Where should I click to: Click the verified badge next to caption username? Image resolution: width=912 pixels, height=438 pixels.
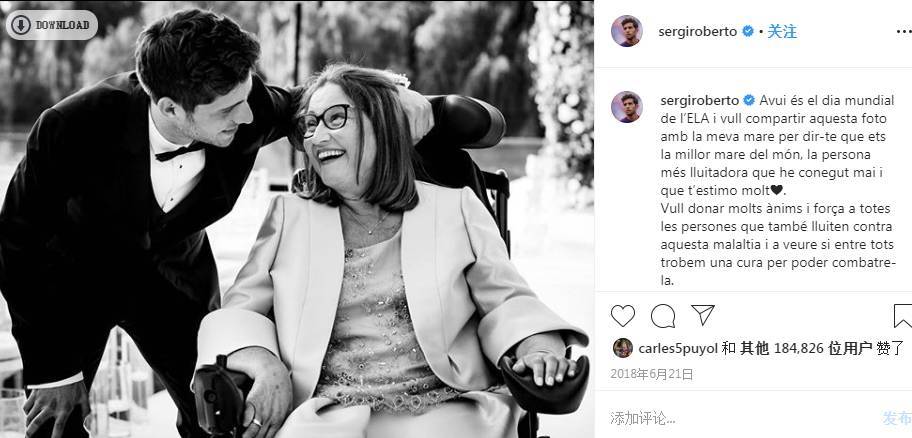coord(747,100)
